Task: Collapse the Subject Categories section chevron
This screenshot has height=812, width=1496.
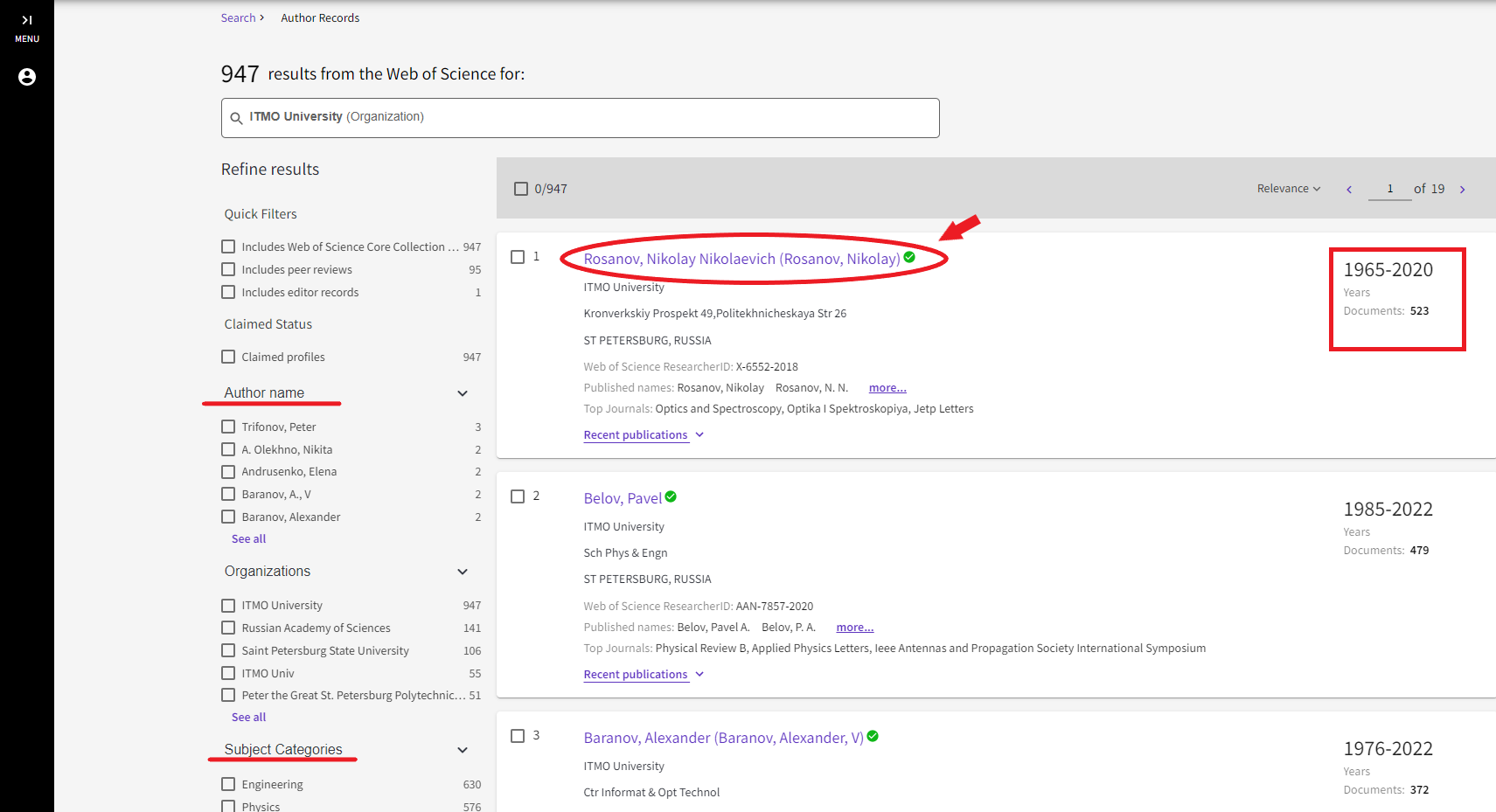Action: (x=463, y=750)
